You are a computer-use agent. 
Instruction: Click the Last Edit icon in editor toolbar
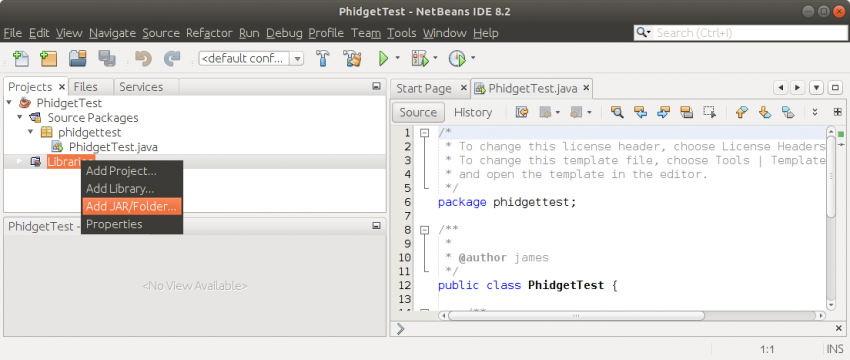tap(522, 112)
